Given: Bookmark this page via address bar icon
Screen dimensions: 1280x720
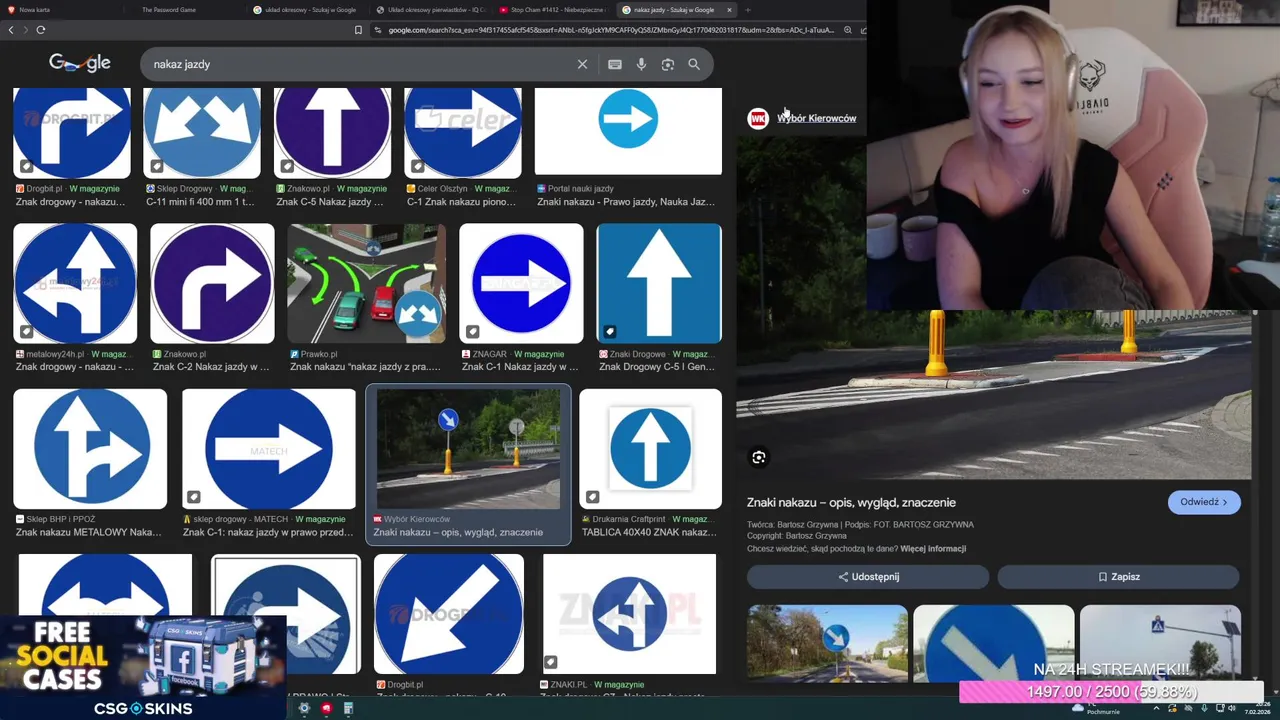Looking at the screenshot, I should pos(358,30).
